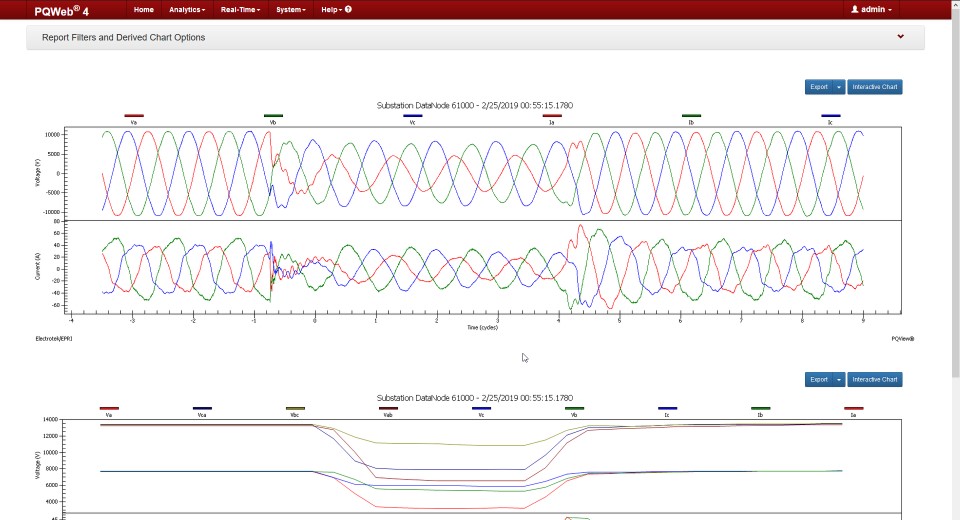Open Interactive Chart for the waveform chart

pyautogui.click(x=875, y=87)
